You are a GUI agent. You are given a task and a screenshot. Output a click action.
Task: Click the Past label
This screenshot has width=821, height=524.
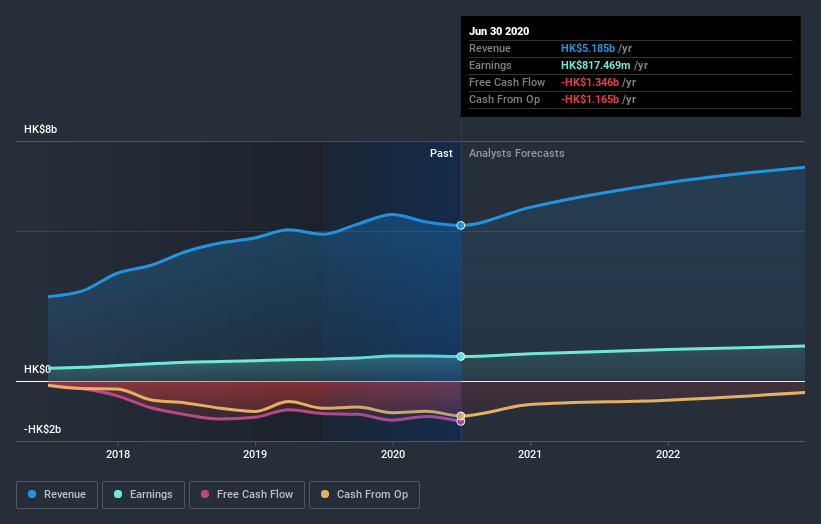coord(441,153)
